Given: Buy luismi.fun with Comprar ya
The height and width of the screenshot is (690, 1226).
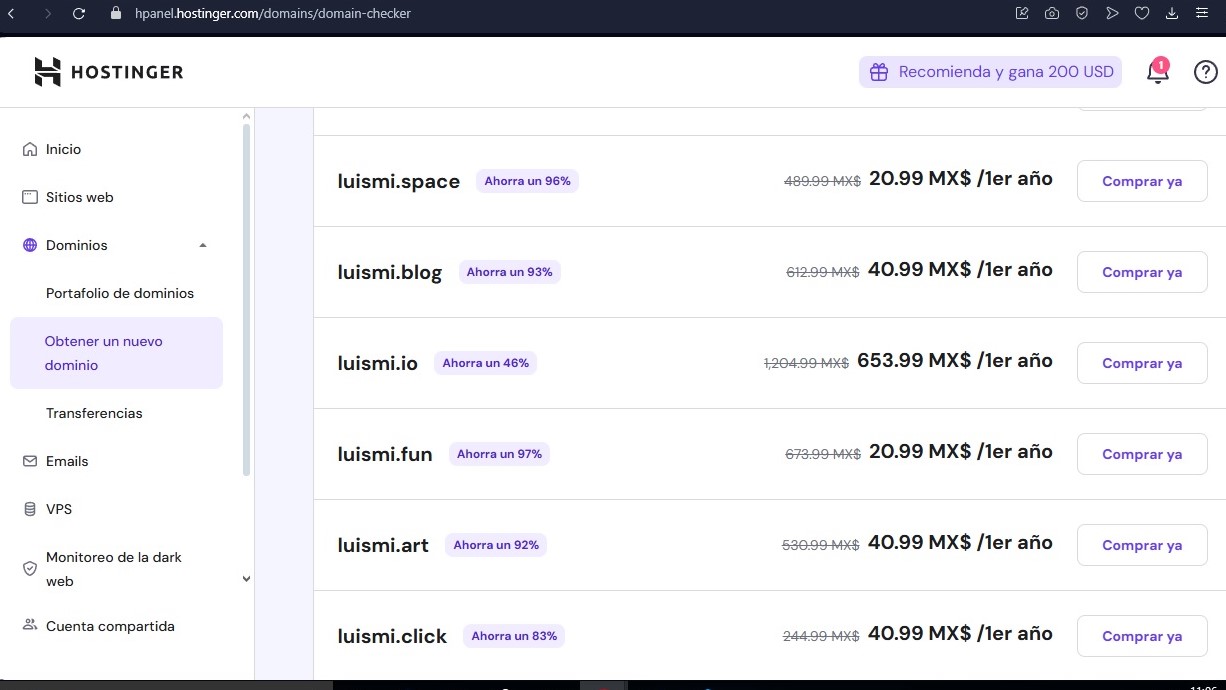Looking at the screenshot, I should tap(1142, 454).
